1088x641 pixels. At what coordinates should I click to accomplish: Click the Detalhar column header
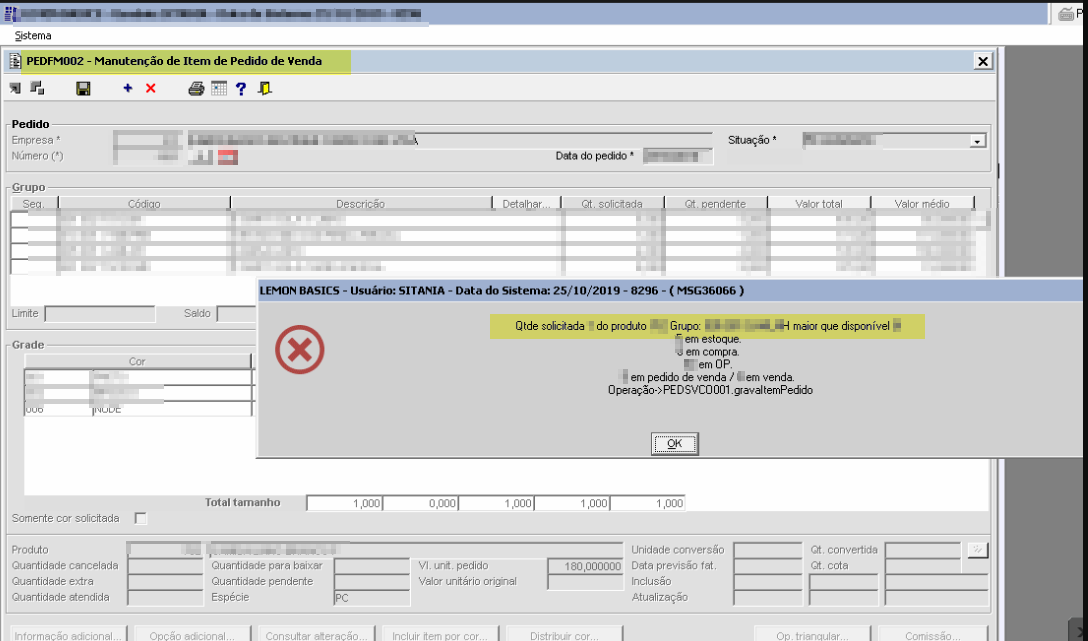[x=526, y=203]
